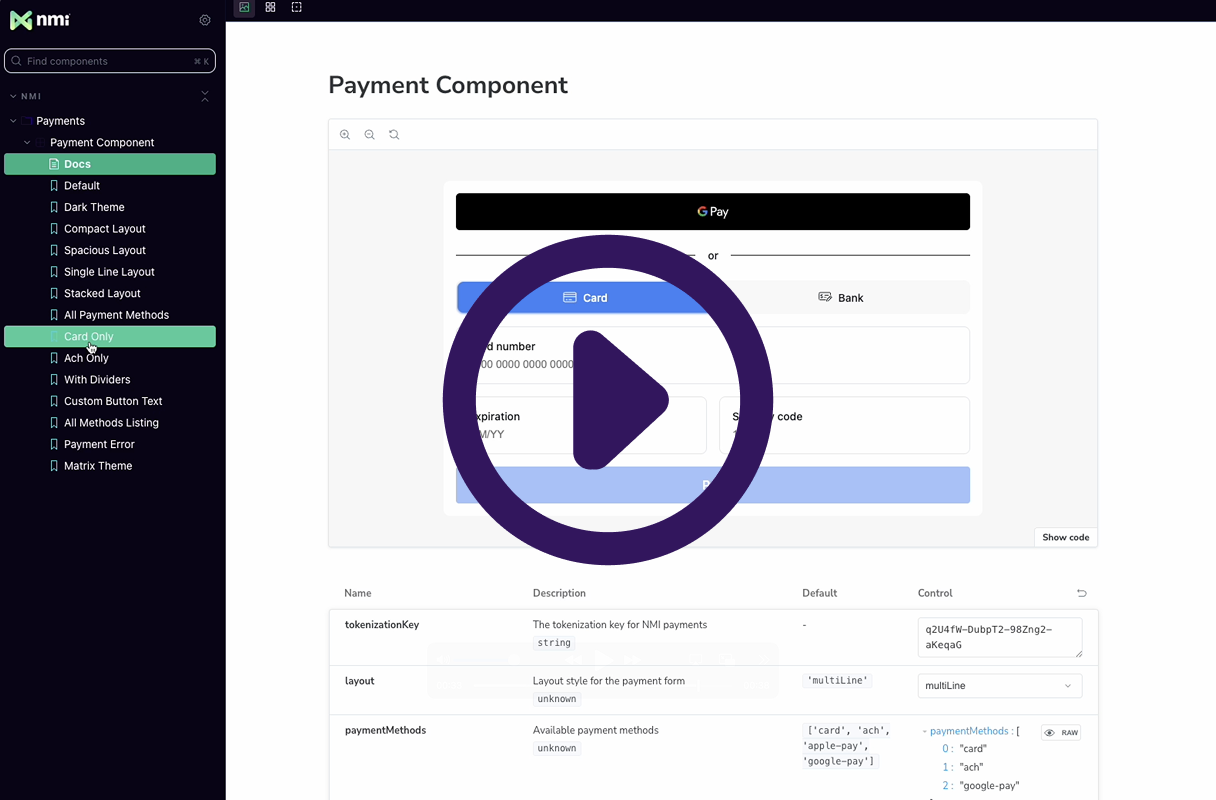Collapse all items under NMI section
This screenshot has height=800, width=1216.
point(205,96)
